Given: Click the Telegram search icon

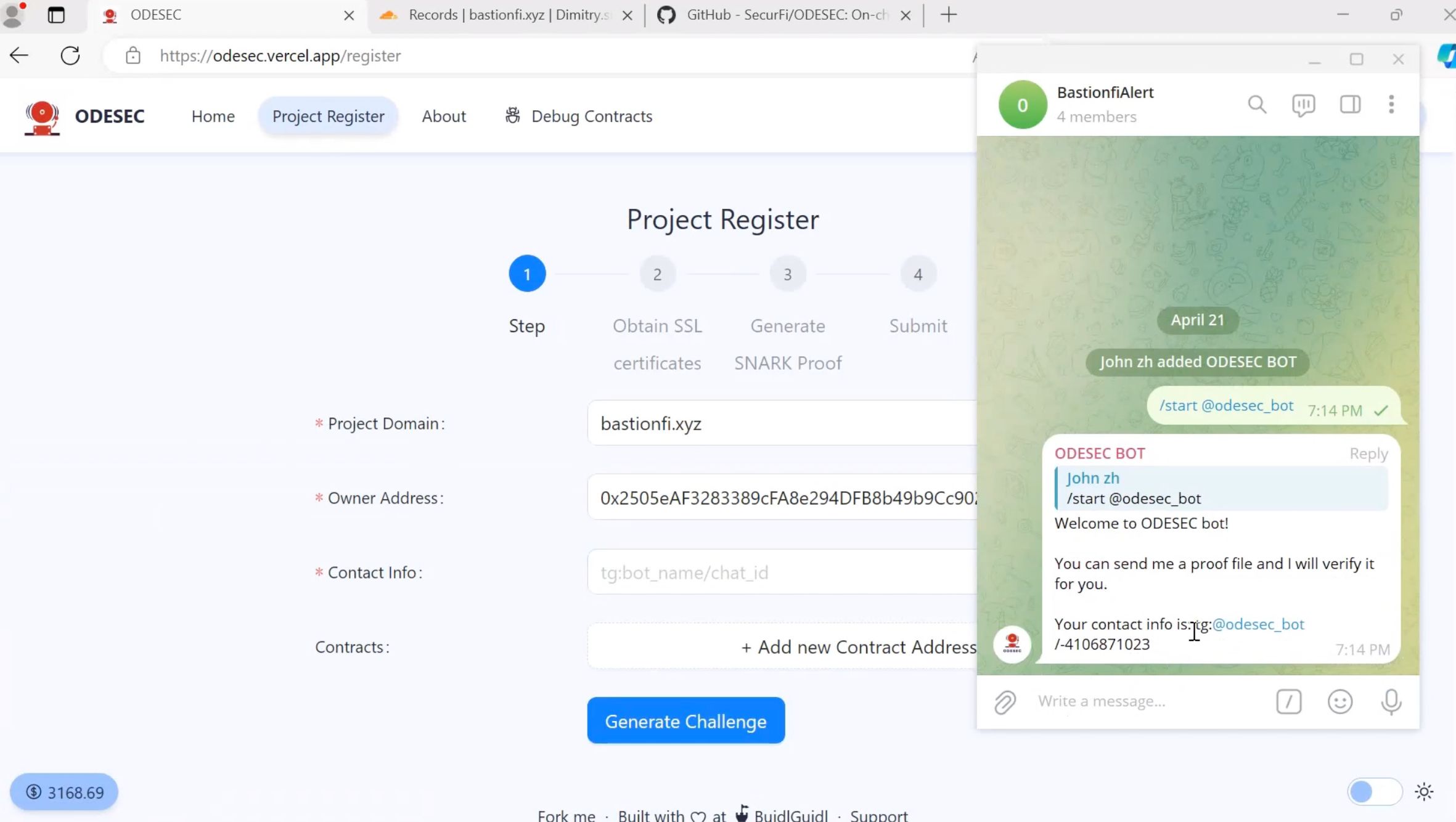Looking at the screenshot, I should click(1257, 104).
